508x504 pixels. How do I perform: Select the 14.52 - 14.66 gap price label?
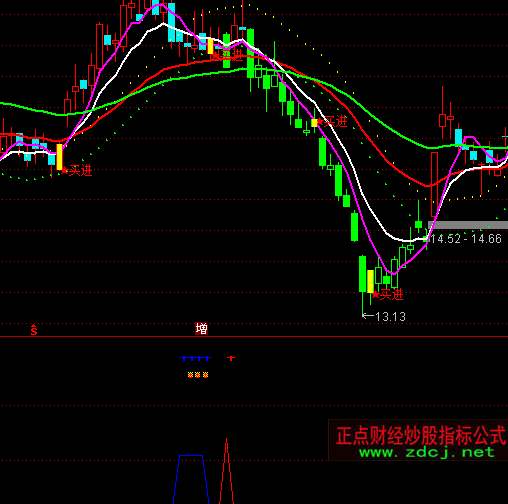pos(466,239)
